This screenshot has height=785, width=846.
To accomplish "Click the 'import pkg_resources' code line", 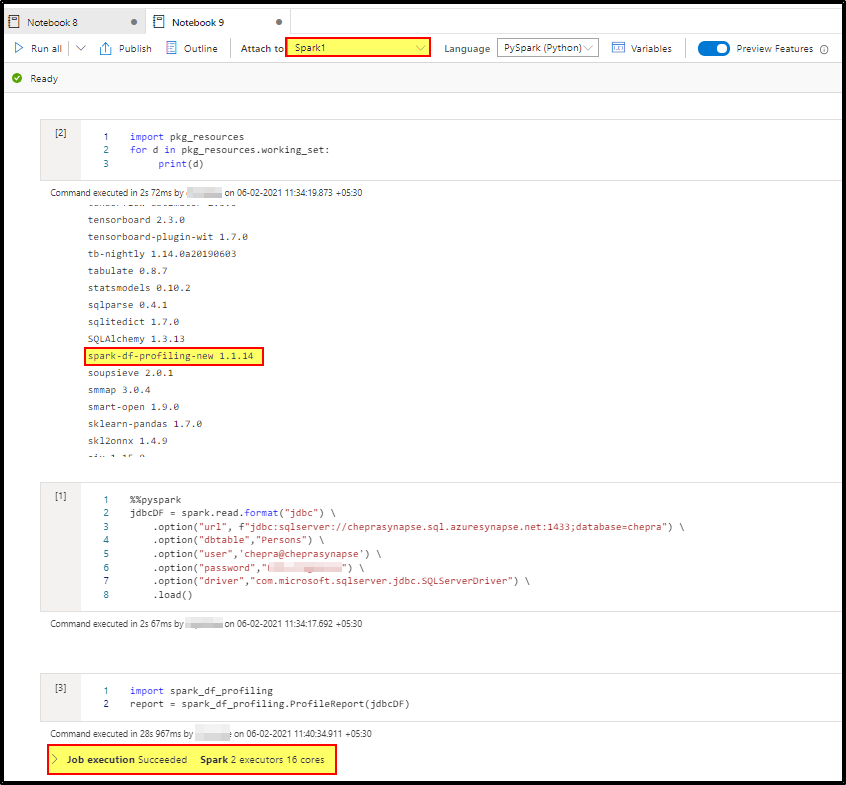I will (x=187, y=137).
